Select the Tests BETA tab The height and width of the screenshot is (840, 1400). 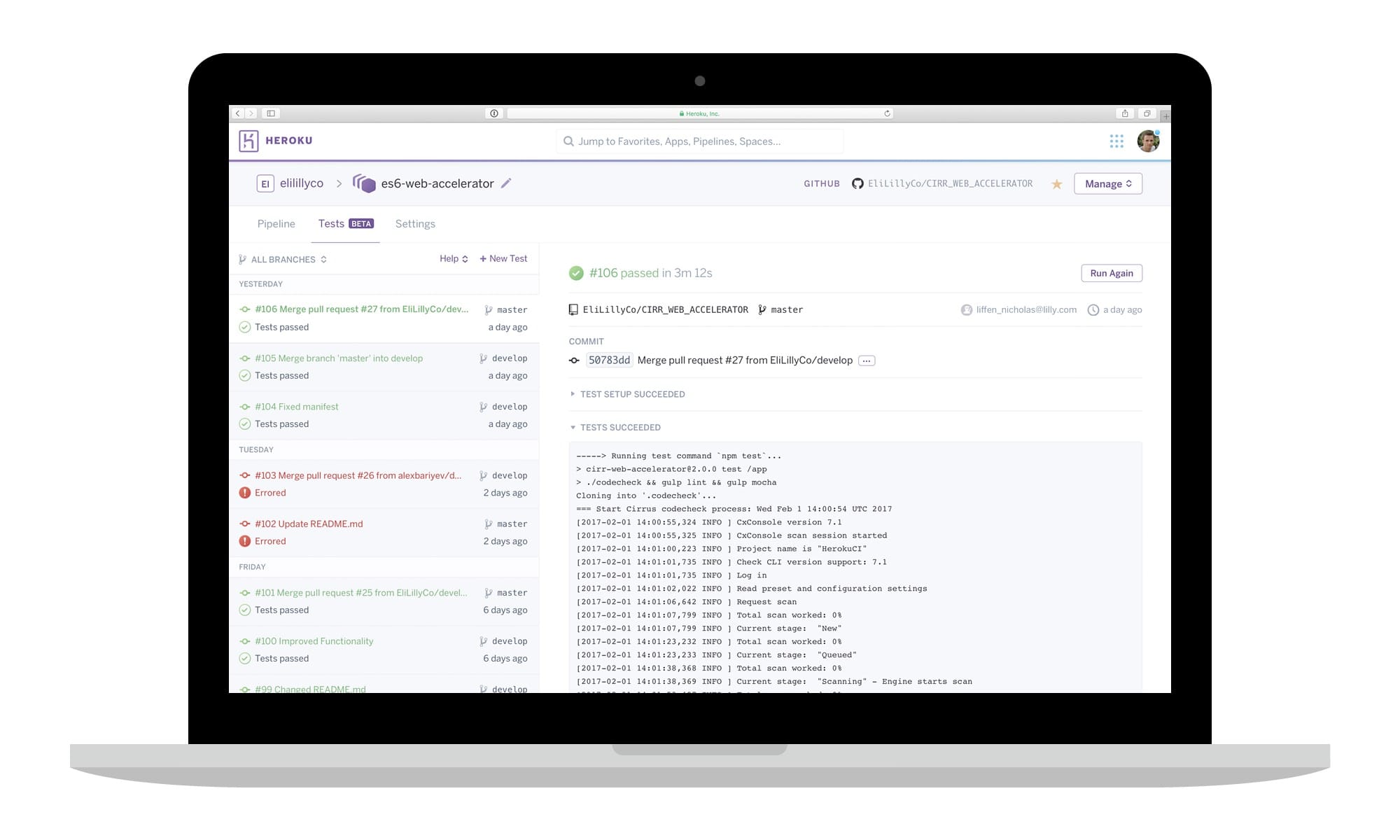coord(346,224)
